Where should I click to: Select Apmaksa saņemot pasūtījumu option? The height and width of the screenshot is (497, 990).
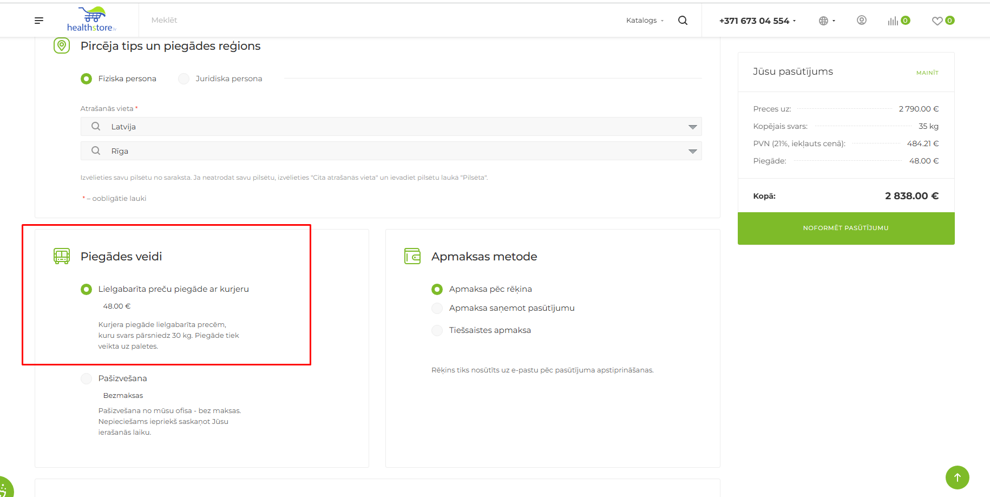(437, 309)
